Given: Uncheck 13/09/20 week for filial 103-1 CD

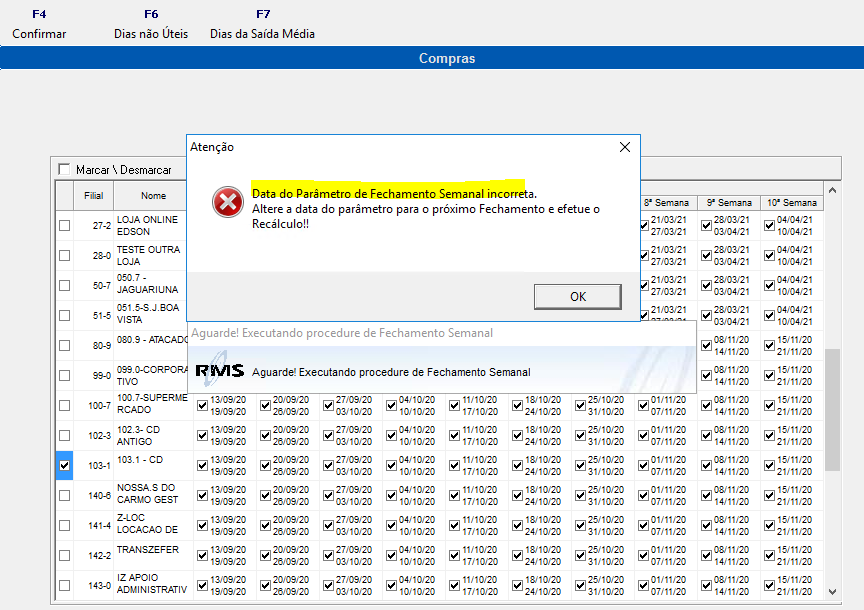Looking at the screenshot, I should (x=202, y=466).
